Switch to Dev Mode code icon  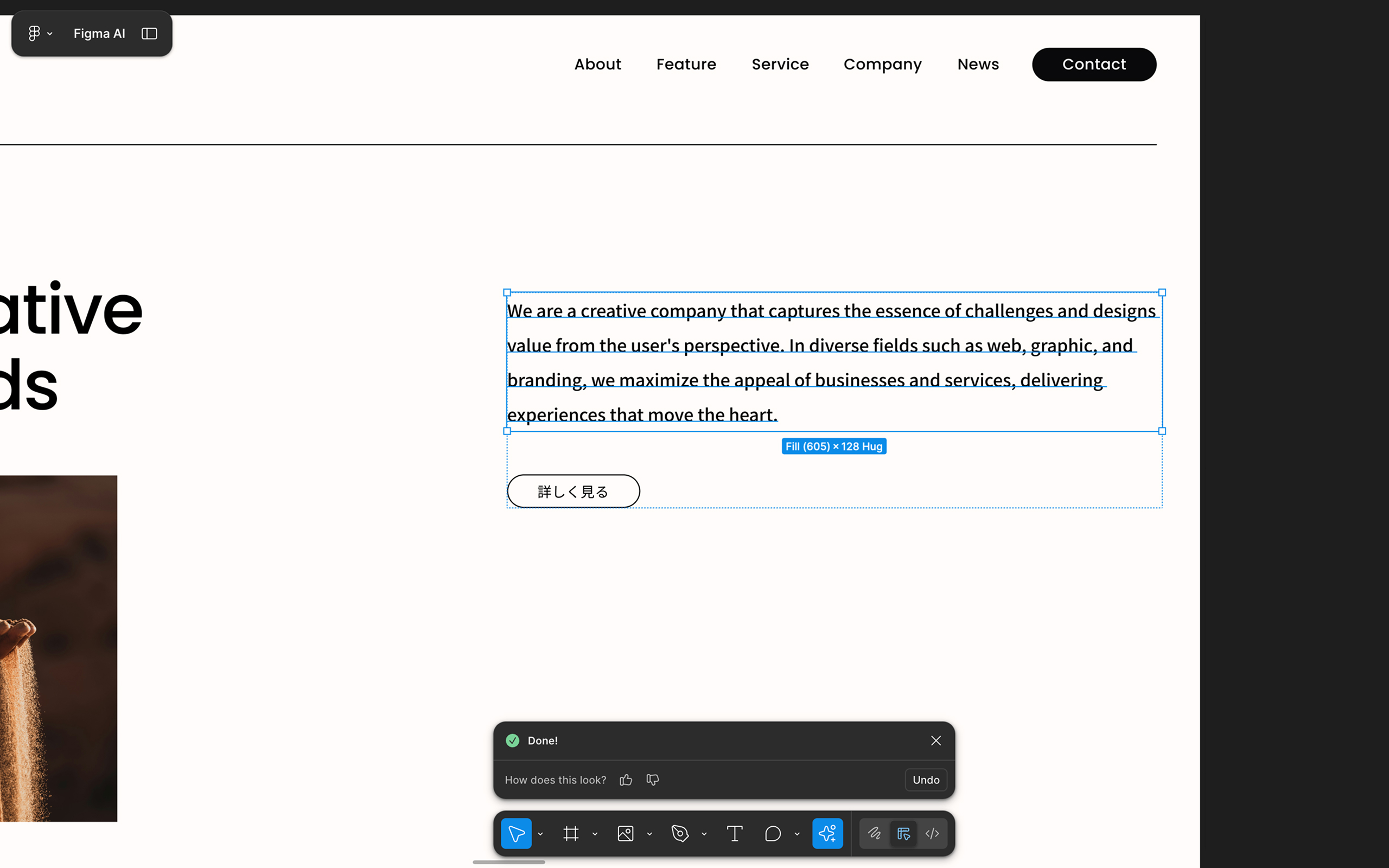(x=932, y=833)
